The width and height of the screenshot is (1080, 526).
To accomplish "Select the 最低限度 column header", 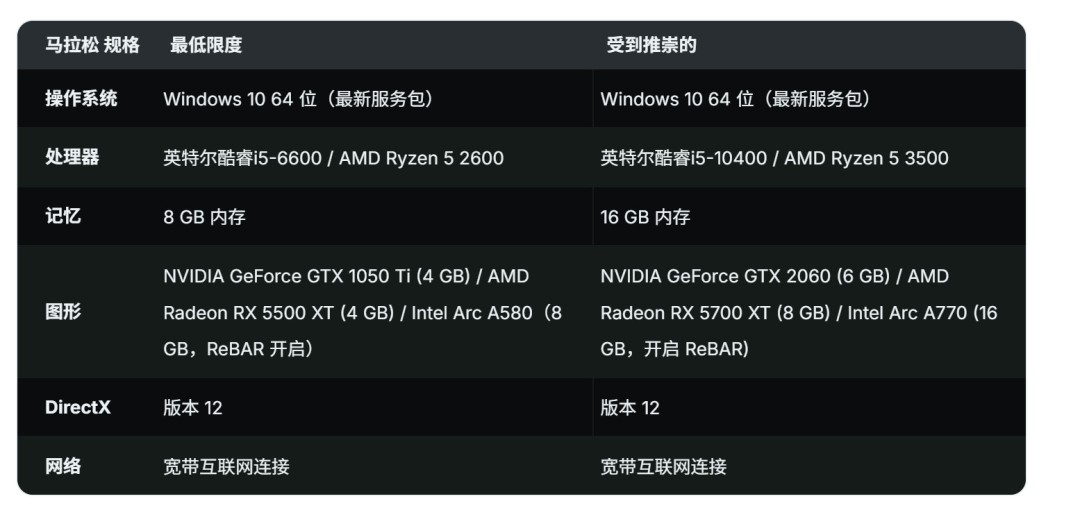I will (206, 45).
